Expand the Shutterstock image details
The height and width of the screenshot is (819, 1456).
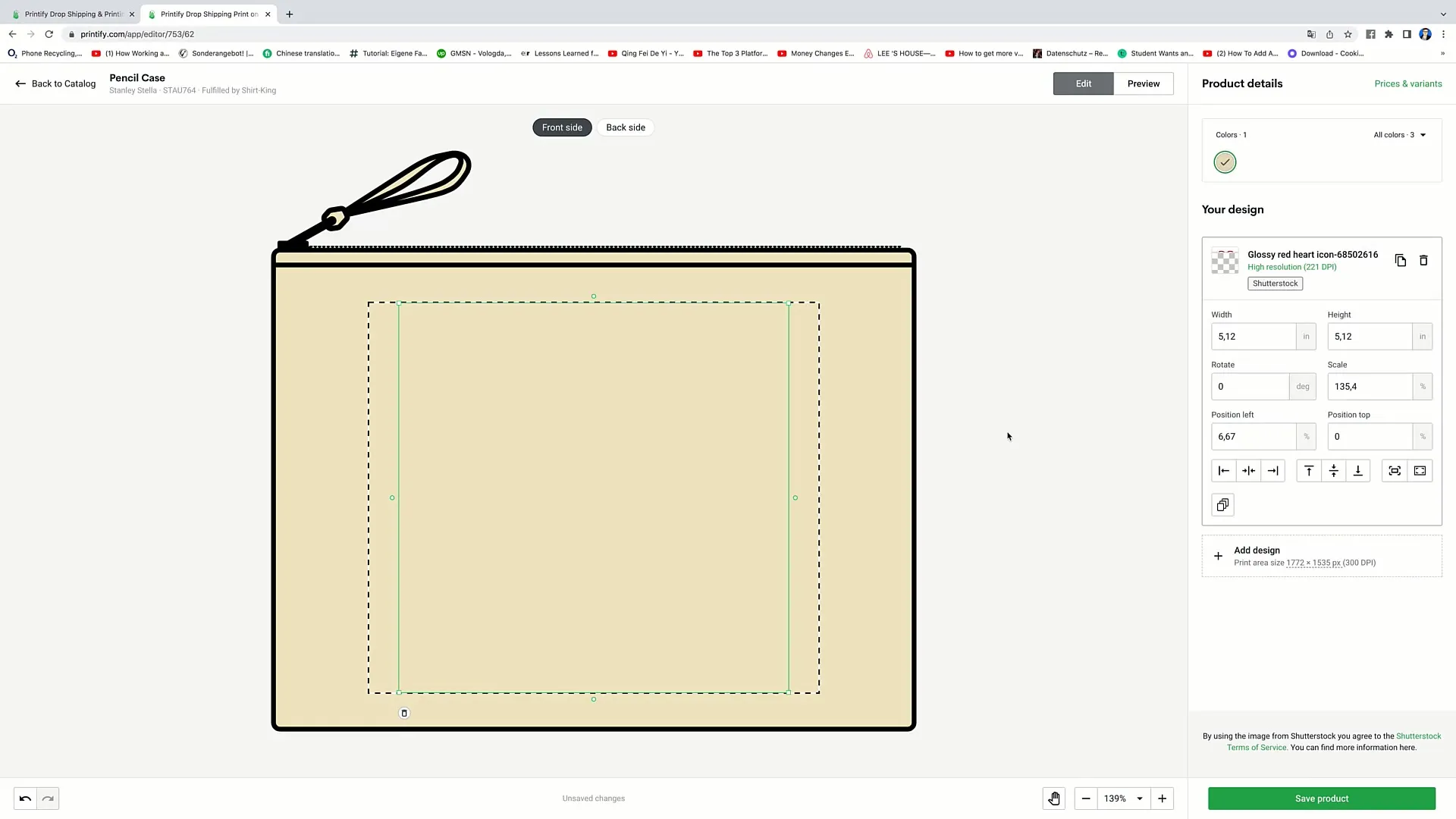(1275, 283)
